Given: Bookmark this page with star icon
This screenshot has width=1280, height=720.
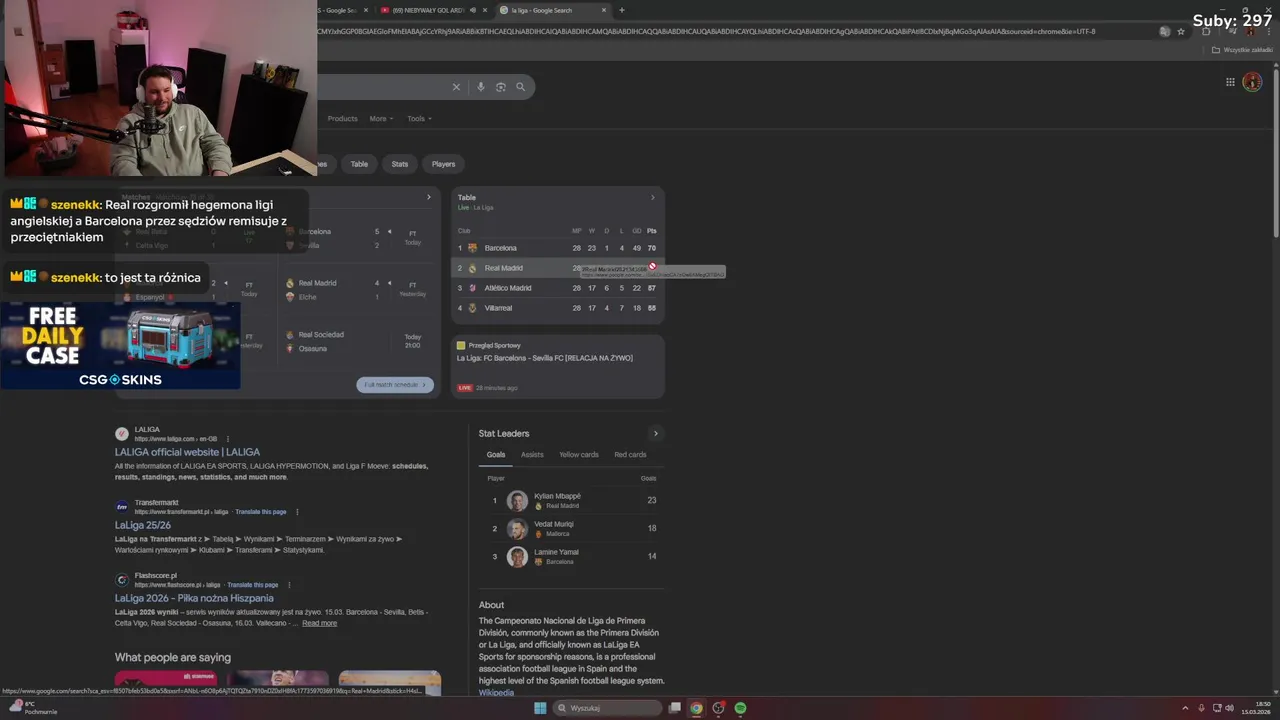Looking at the screenshot, I should (1181, 31).
